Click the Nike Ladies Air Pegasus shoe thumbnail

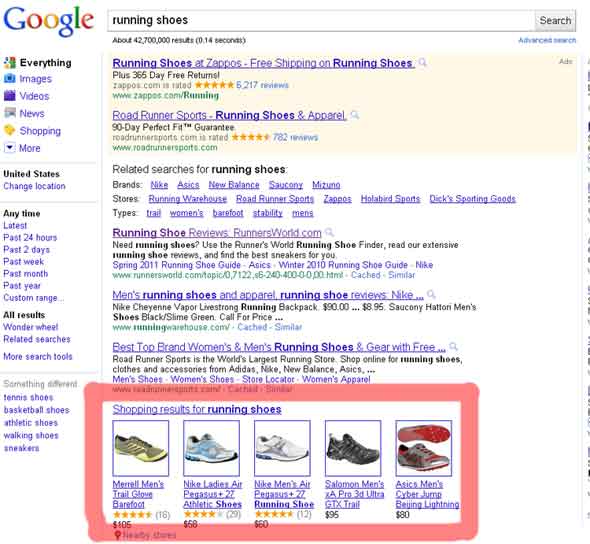tap(211, 448)
